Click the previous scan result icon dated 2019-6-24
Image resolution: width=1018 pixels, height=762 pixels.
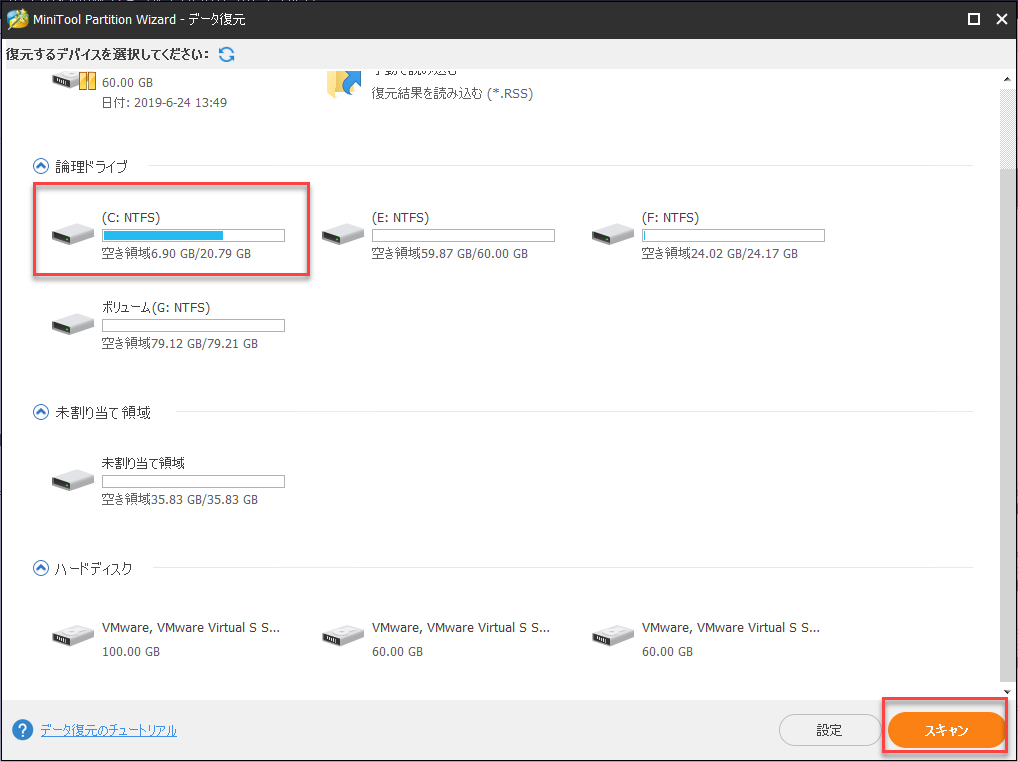(74, 81)
